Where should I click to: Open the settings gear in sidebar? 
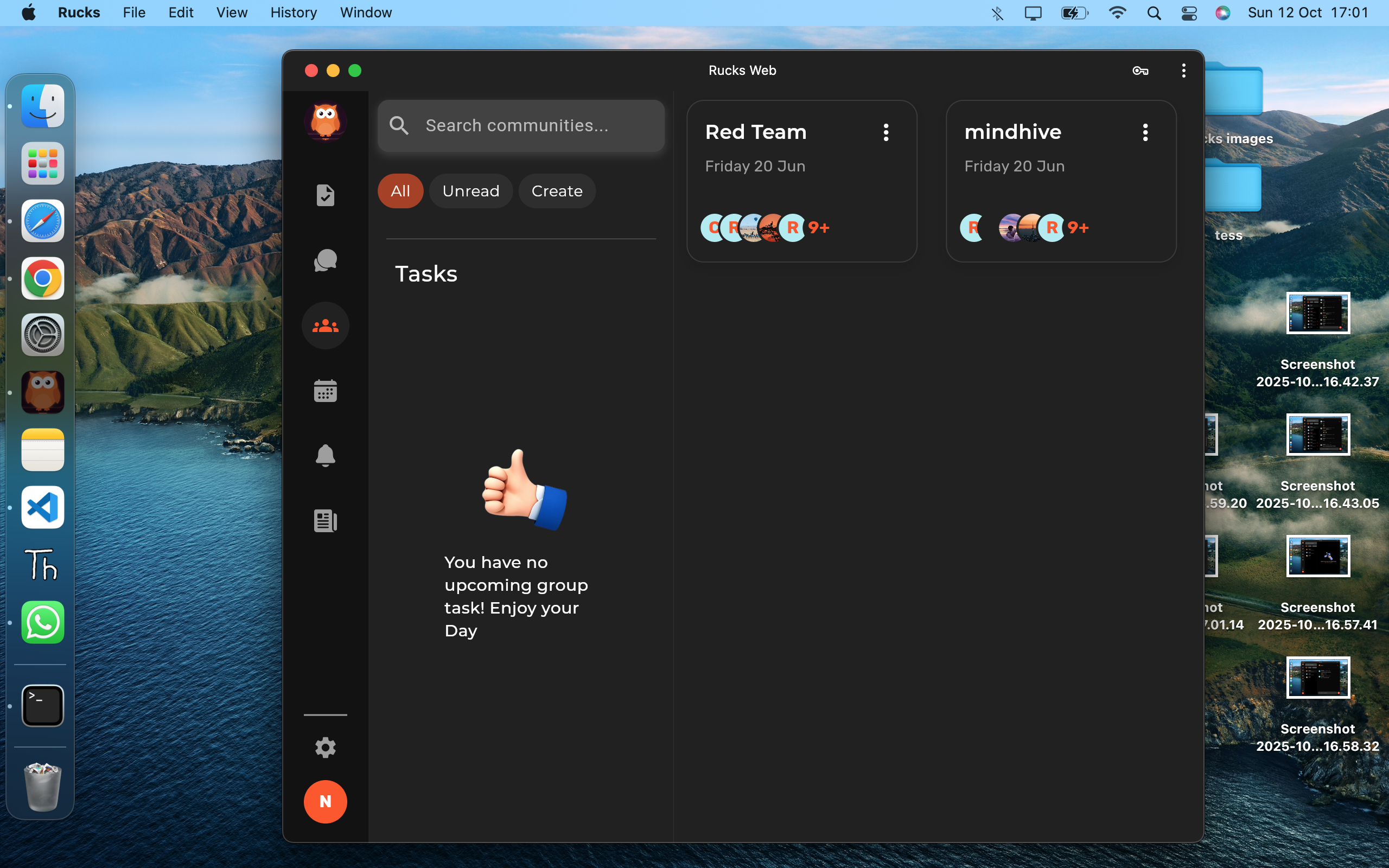pyautogui.click(x=325, y=748)
